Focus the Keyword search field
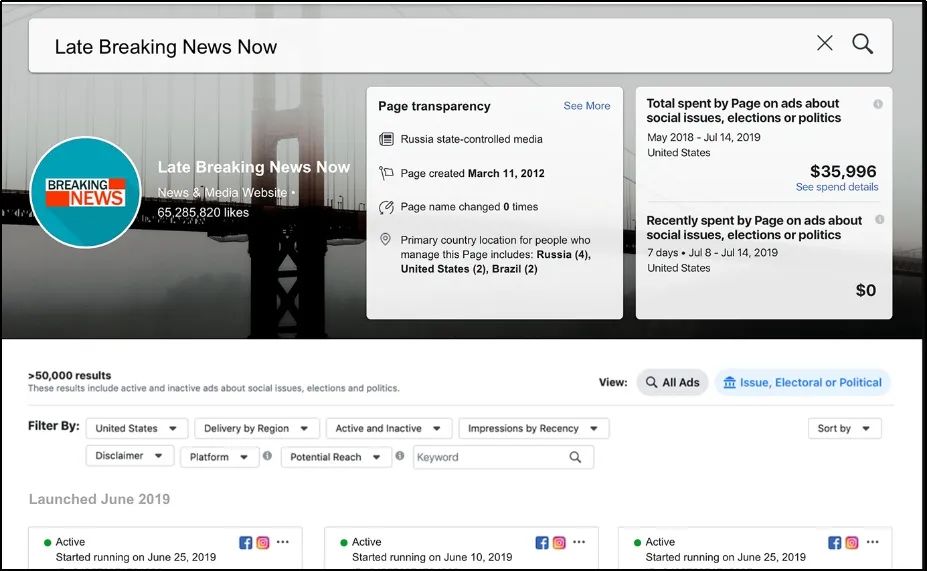 [503, 457]
